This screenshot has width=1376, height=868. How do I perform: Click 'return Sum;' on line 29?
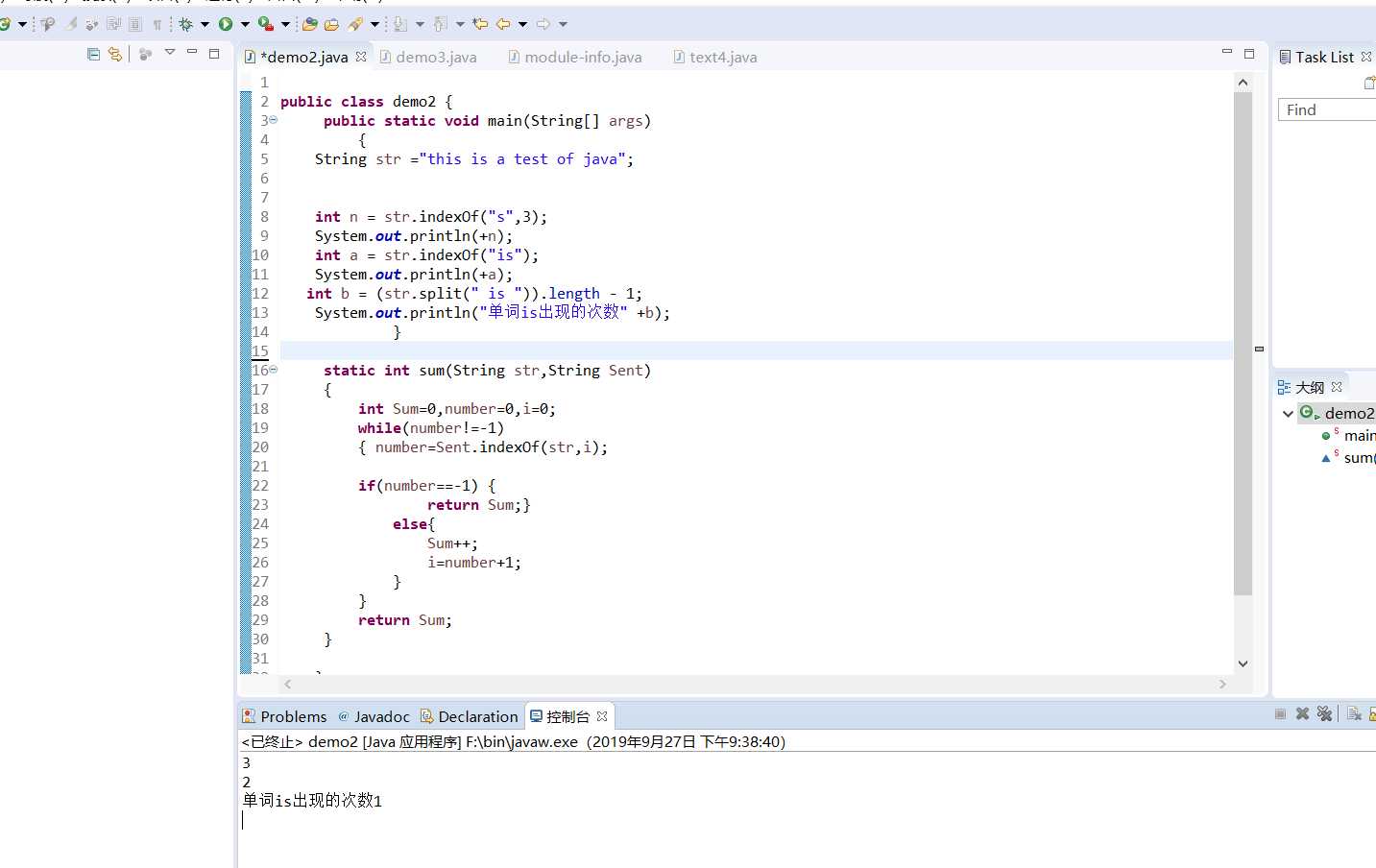pyautogui.click(x=404, y=620)
